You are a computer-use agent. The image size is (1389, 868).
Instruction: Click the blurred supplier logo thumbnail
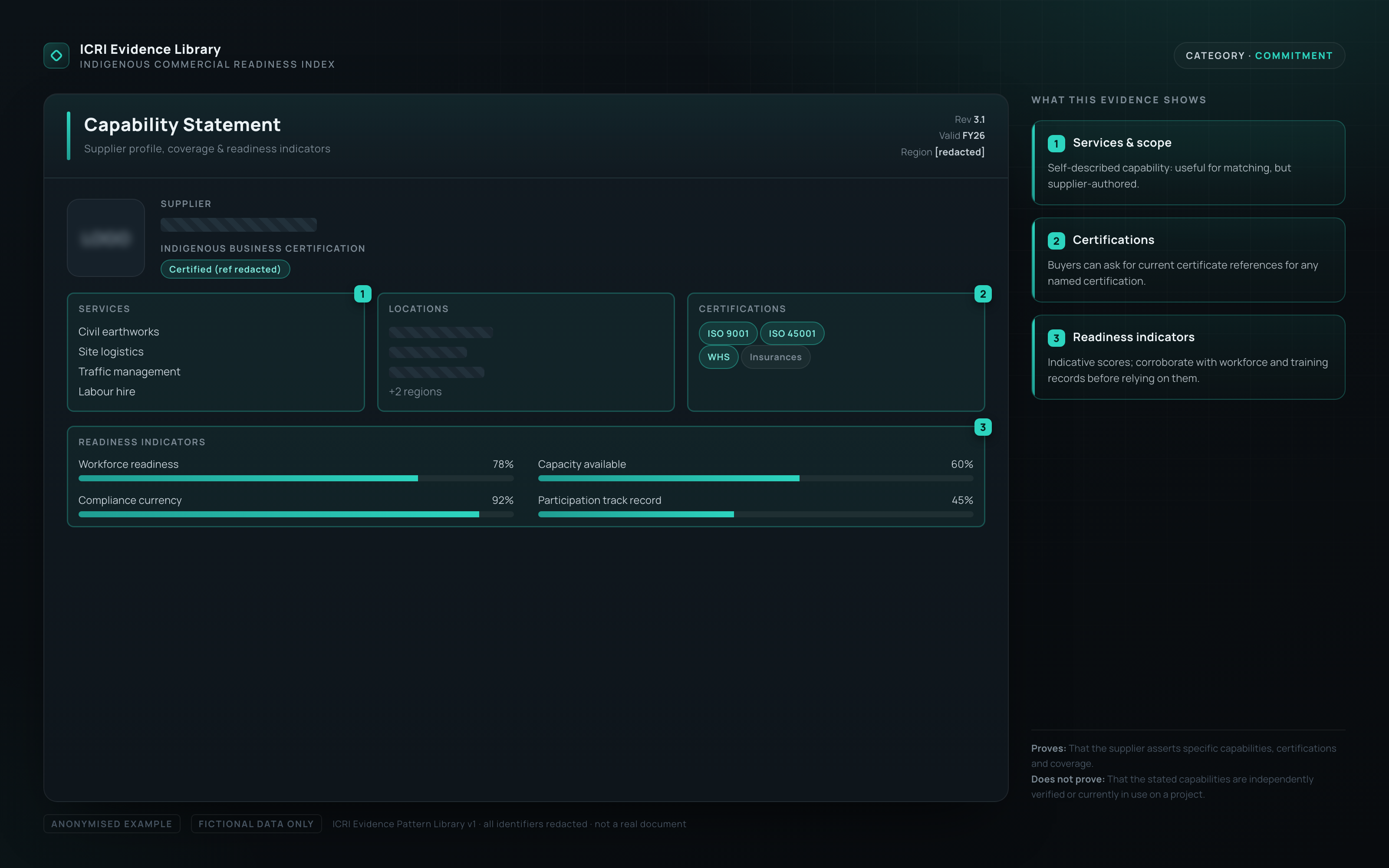point(105,238)
